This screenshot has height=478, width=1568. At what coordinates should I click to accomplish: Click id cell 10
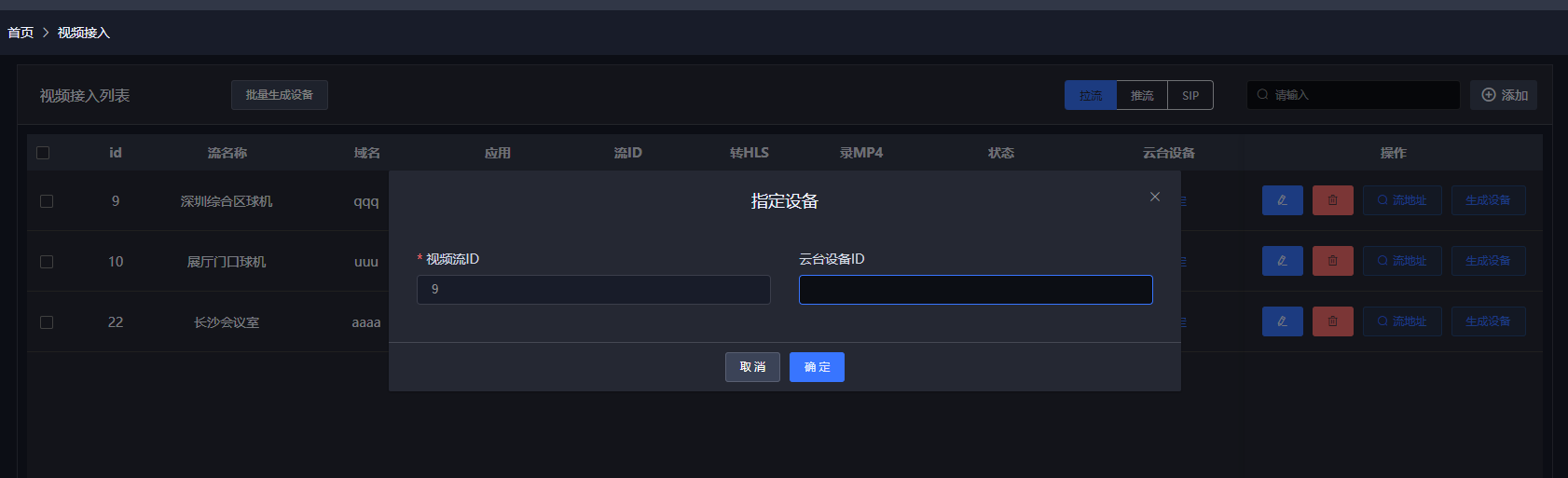pyautogui.click(x=116, y=262)
